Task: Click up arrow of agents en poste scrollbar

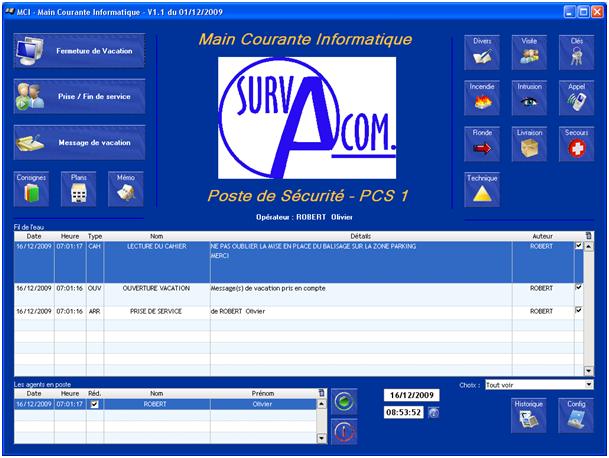Action: coord(322,404)
